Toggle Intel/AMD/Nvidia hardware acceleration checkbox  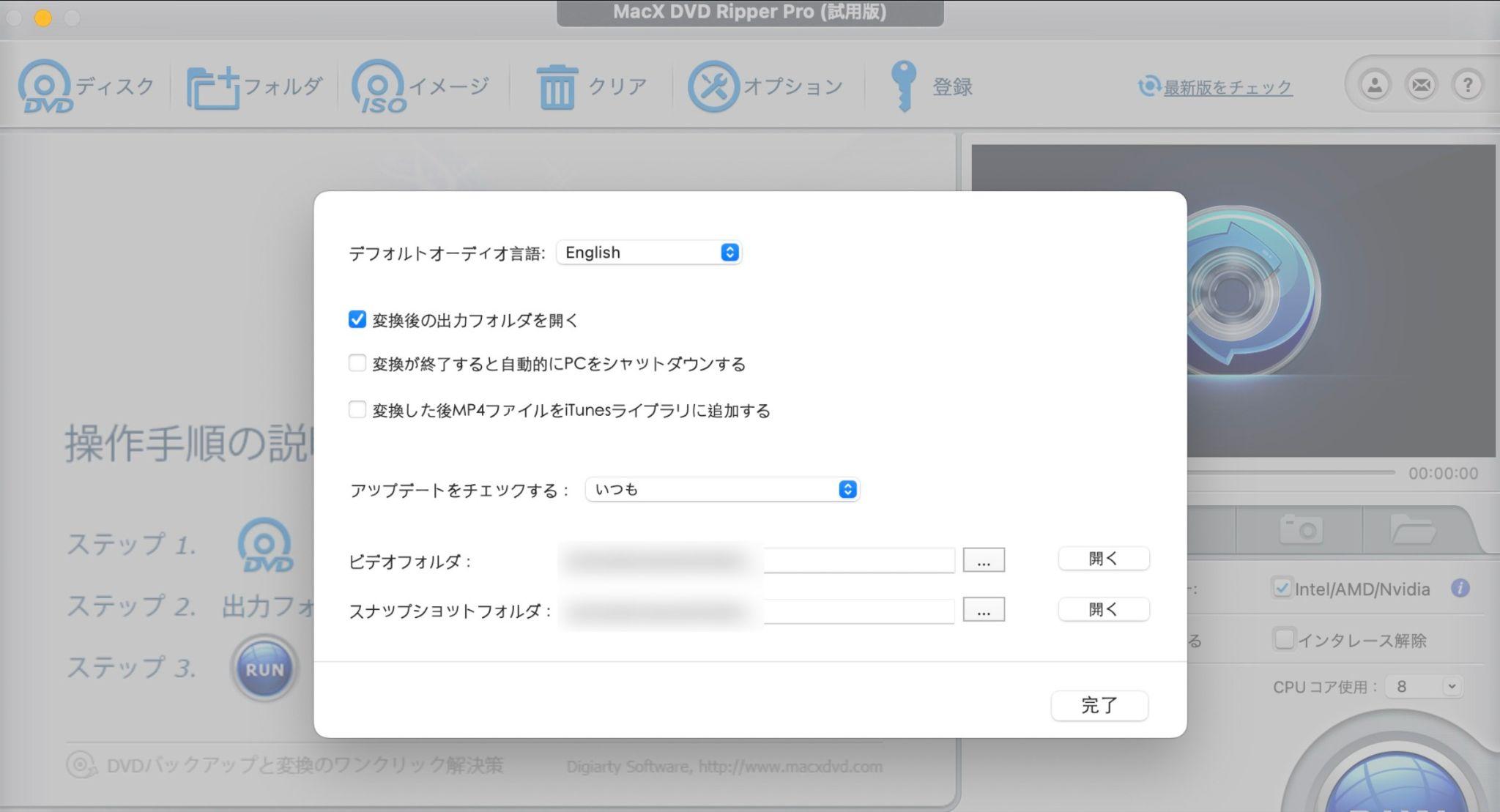pyautogui.click(x=1282, y=588)
